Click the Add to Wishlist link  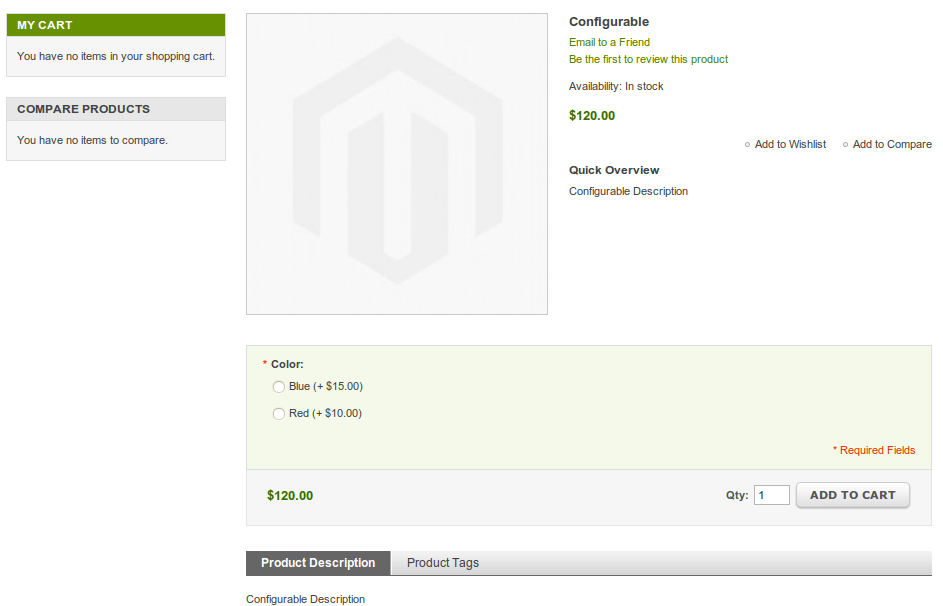tap(790, 144)
